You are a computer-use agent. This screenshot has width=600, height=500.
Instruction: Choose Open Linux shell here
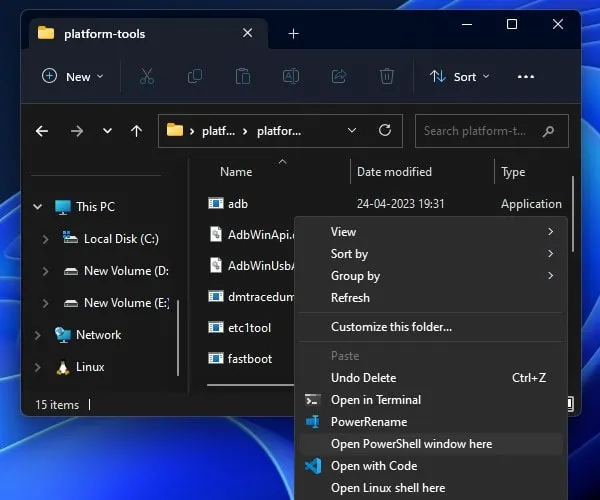click(x=431, y=488)
